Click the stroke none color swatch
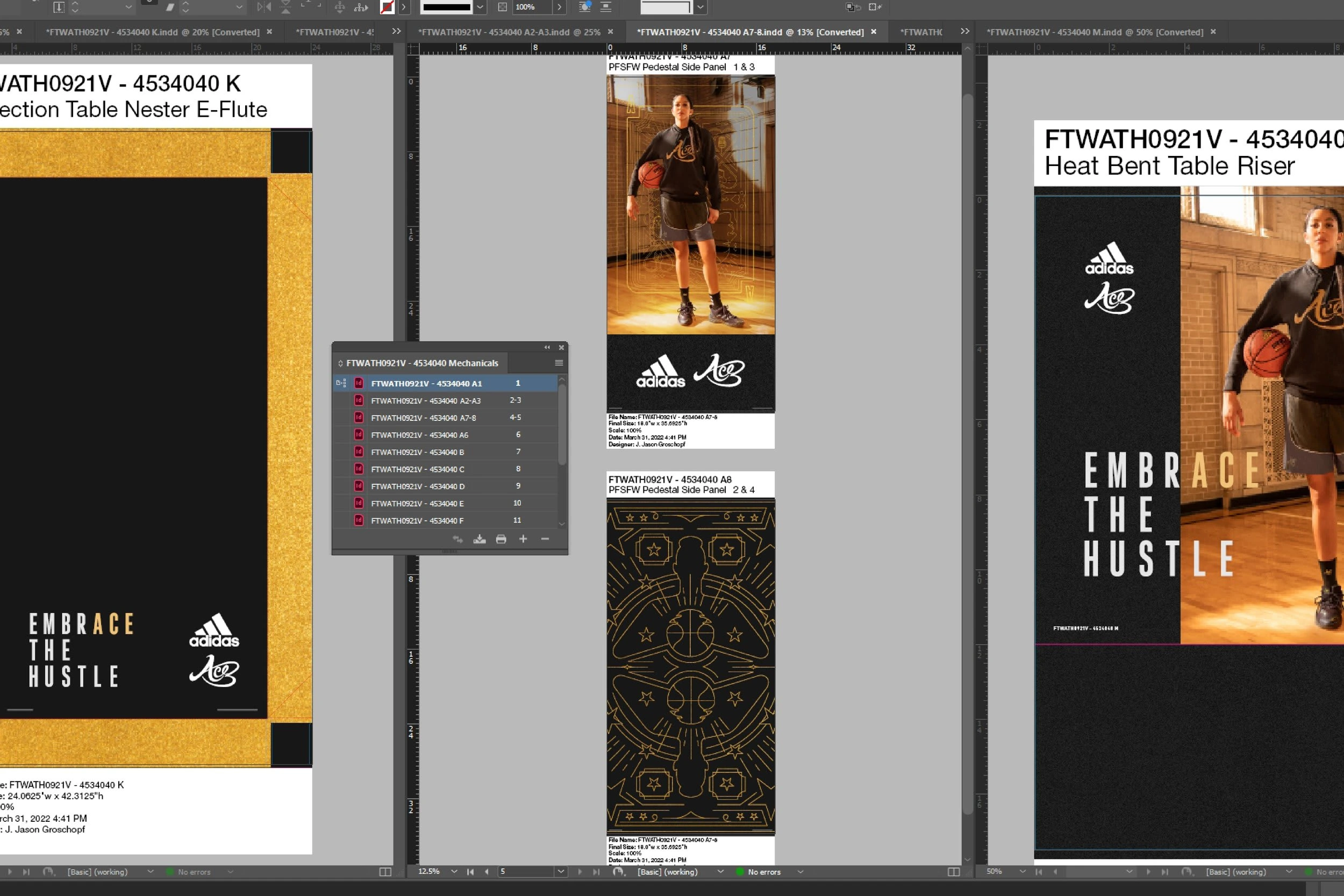This screenshot has width=1344, height=896. pos(388,7)
